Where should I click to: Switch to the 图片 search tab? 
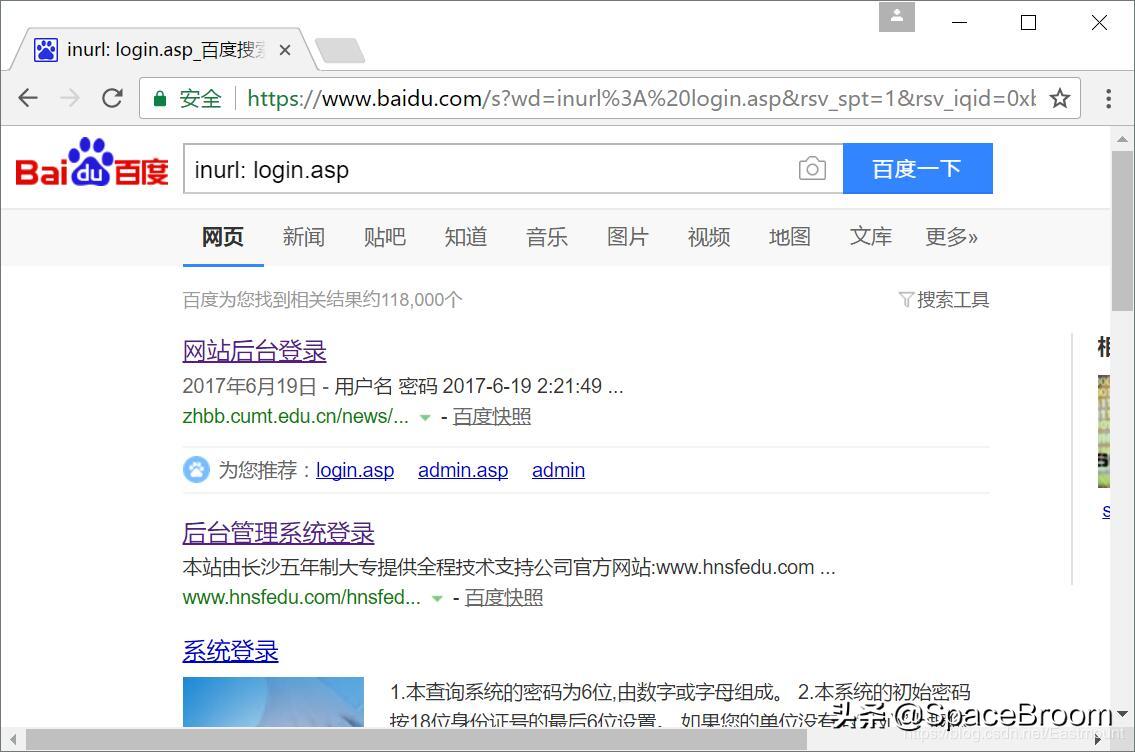coord(627,237)
